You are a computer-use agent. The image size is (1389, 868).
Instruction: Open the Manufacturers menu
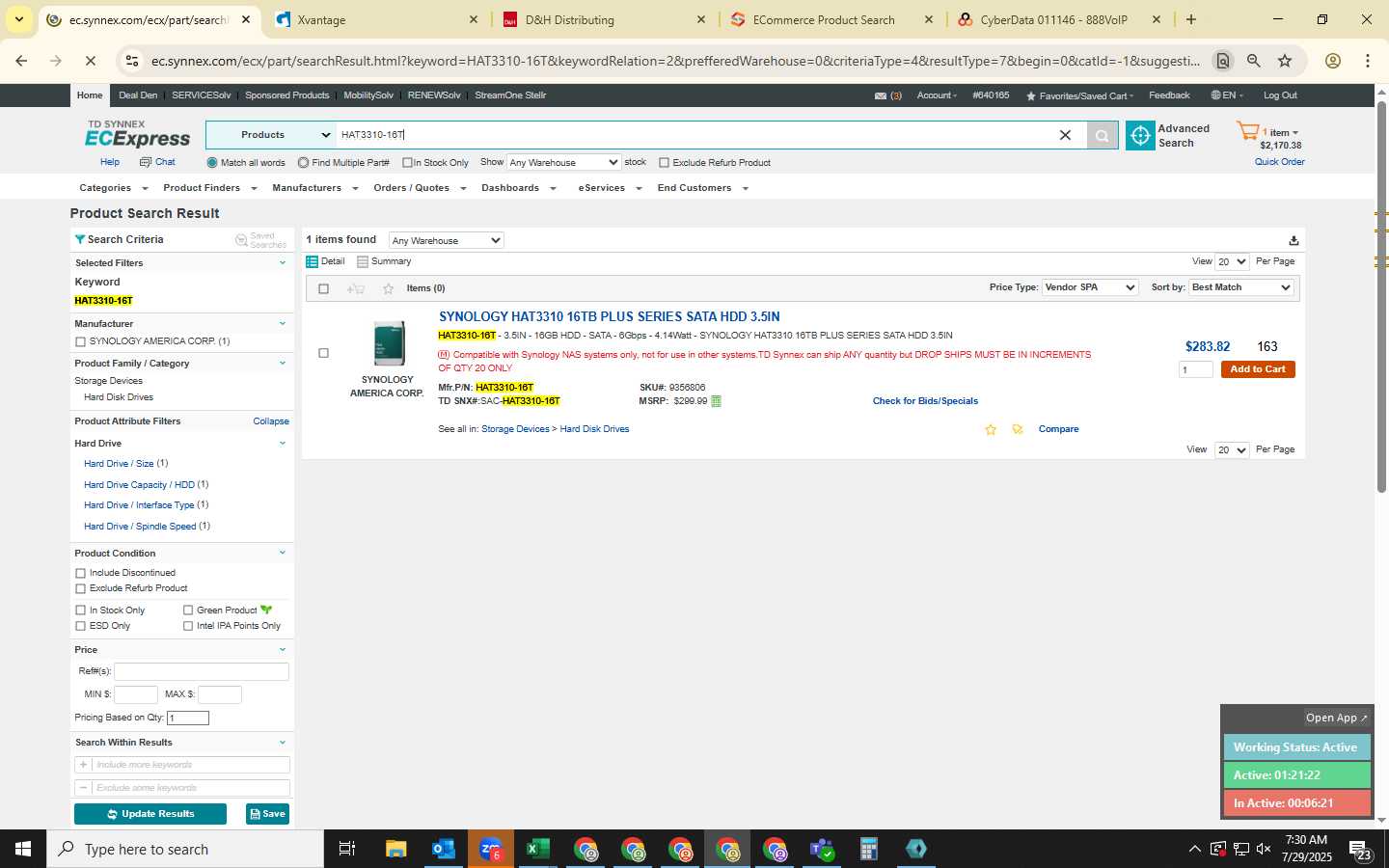click(314, 188)
